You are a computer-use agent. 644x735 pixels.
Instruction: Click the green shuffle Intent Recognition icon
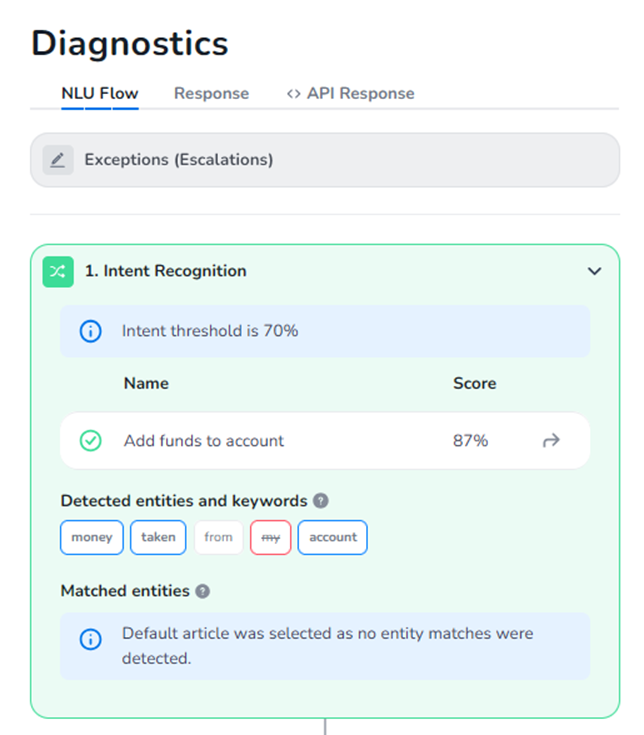(58, 271)
